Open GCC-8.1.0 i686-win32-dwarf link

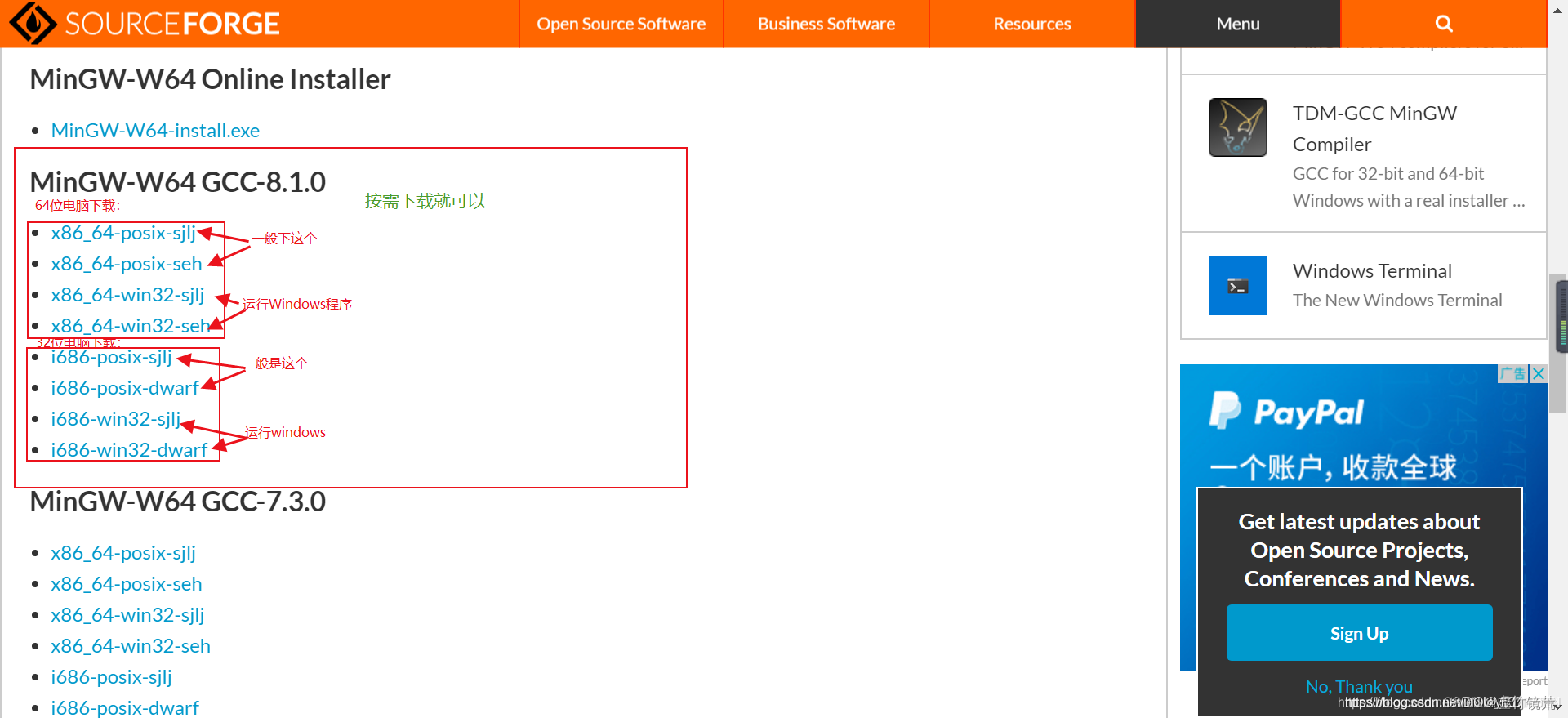pyautogui.click(x=129, y=450)
